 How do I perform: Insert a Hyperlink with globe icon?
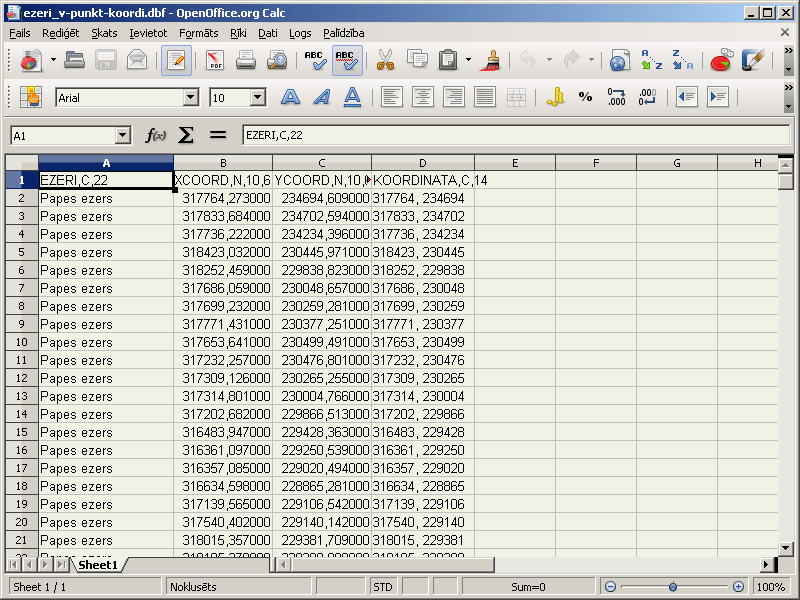pyautogui.click(x=619, y=61)
